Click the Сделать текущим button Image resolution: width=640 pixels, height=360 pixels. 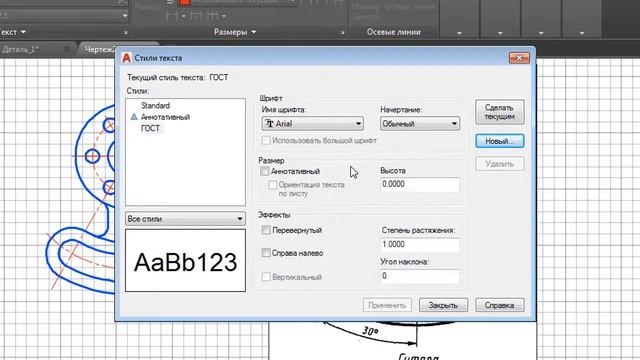(500, 112)
